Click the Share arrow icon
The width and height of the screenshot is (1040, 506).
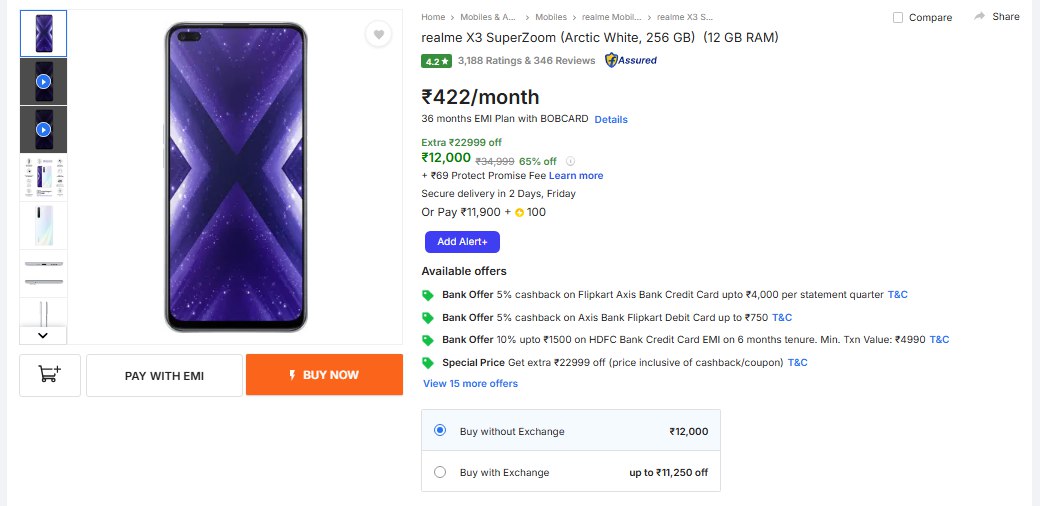[x=980, y=17]
